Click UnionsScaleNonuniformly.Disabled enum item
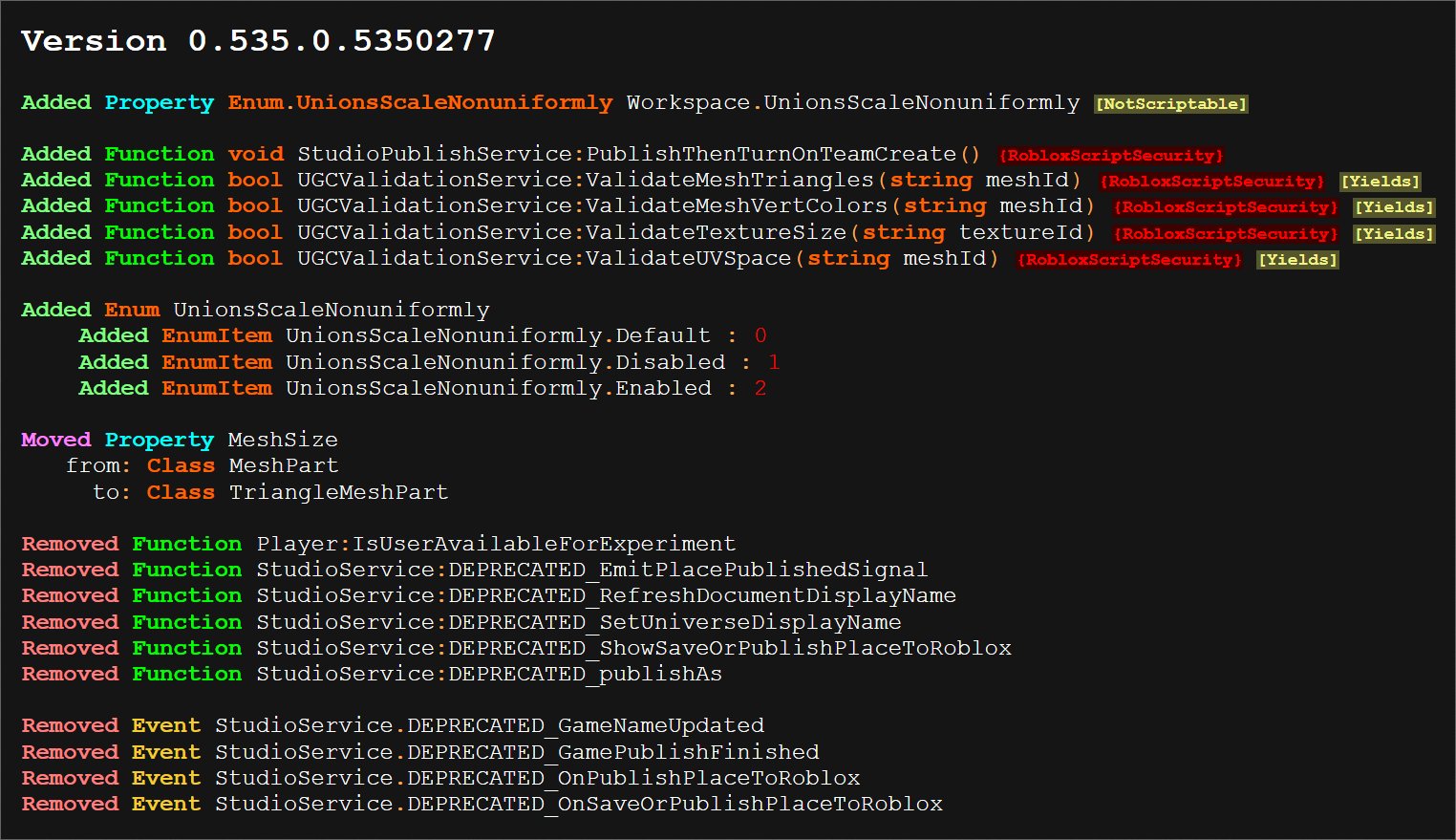This screenshot has height=840, width=1456. [505, 362]
